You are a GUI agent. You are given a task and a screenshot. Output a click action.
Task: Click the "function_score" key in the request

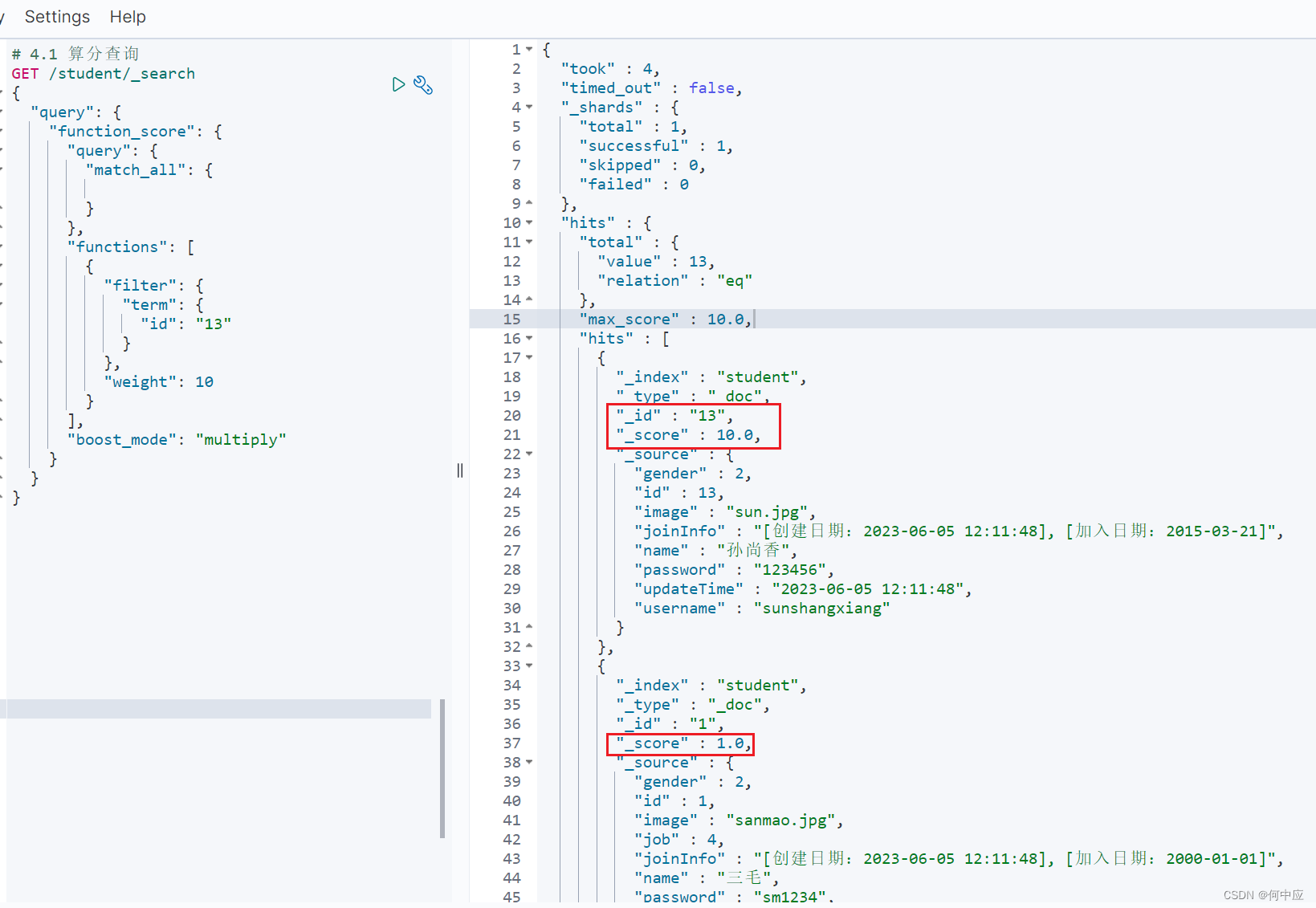pos(122,131)
